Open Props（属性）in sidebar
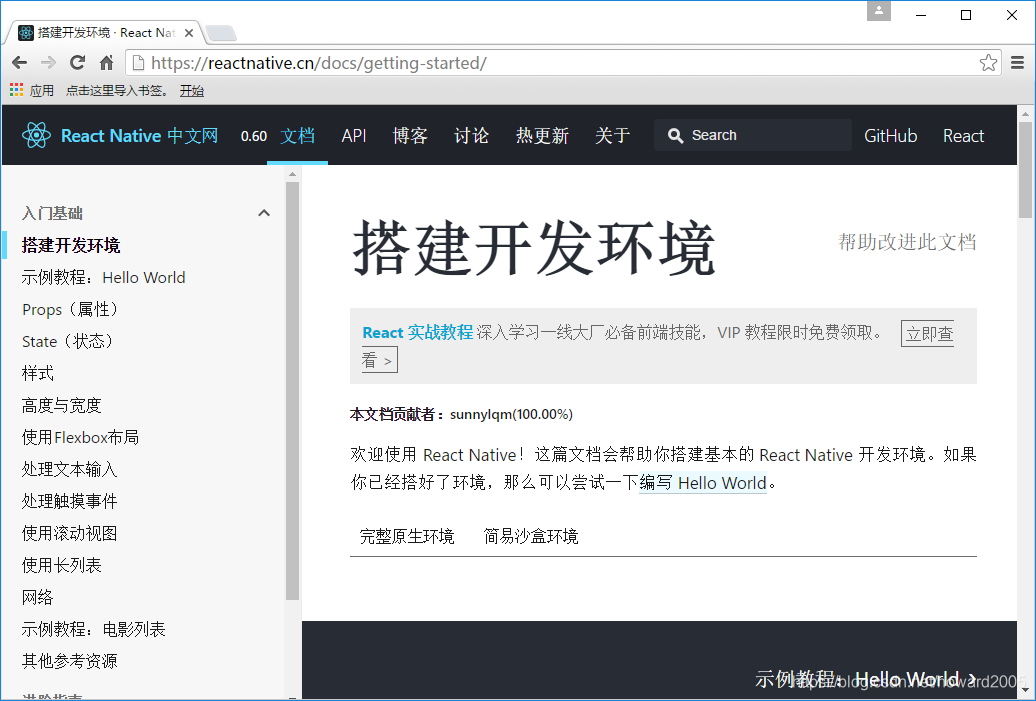Screen dimensions: 1036x701 click(69, 309)
